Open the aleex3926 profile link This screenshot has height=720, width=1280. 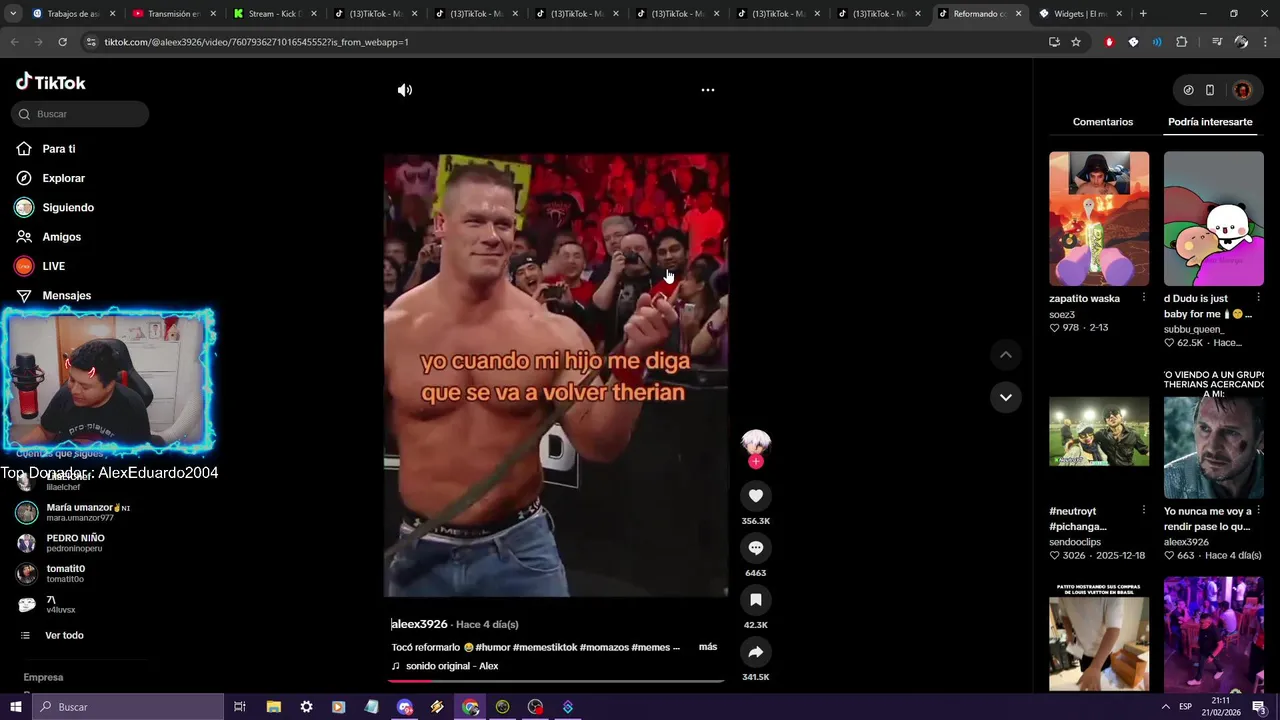click(419, 624)
